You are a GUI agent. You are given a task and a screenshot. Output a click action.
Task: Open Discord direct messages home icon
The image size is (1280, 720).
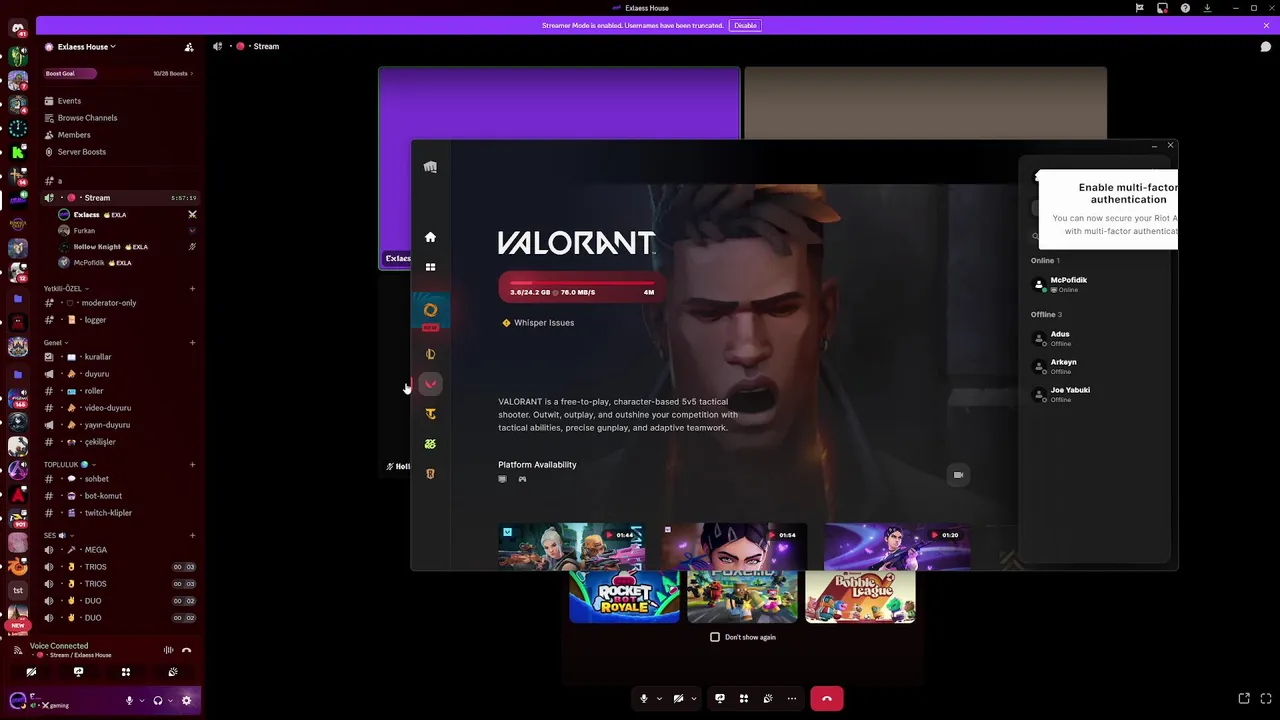17,30
